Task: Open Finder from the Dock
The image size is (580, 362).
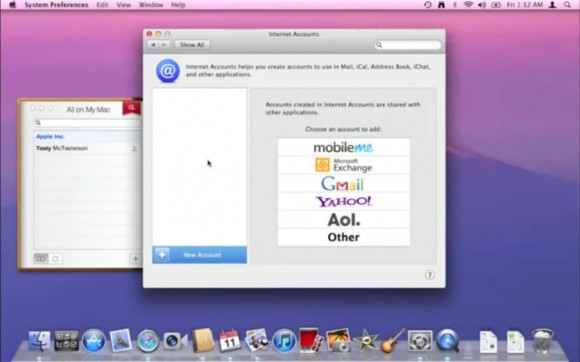Action: click(39, 341)
